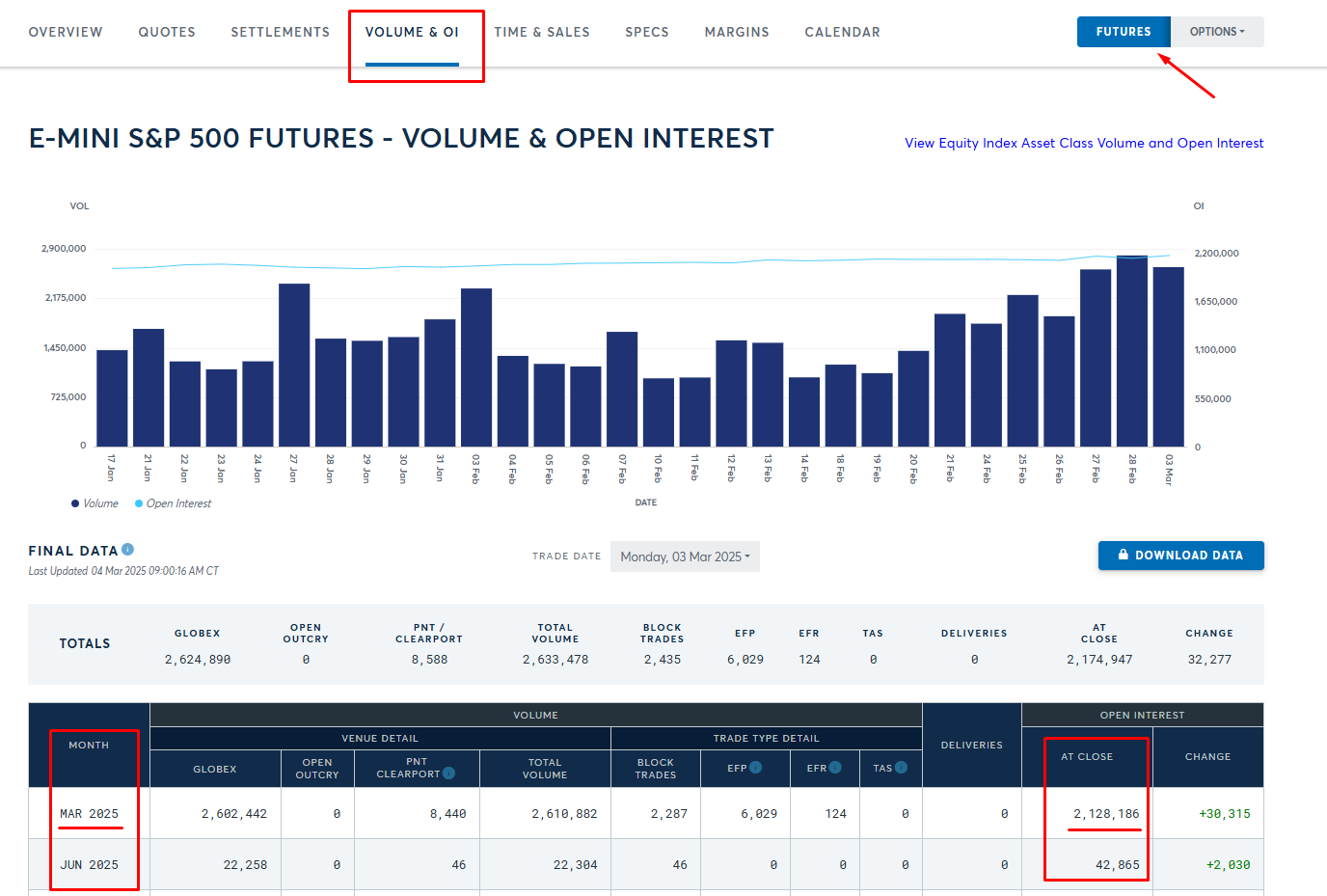Viewport: 1327px width, 896px height.
Task: Open the Margins tab
Action: (737, 32)
